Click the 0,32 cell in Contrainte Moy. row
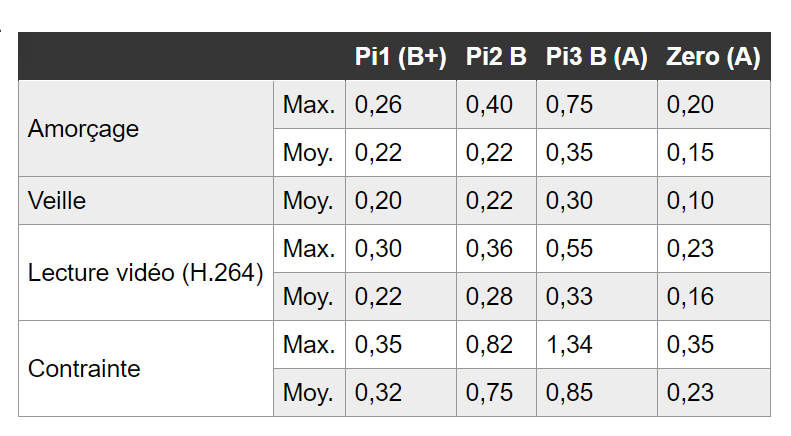791x436 pixels. (379, 393)
